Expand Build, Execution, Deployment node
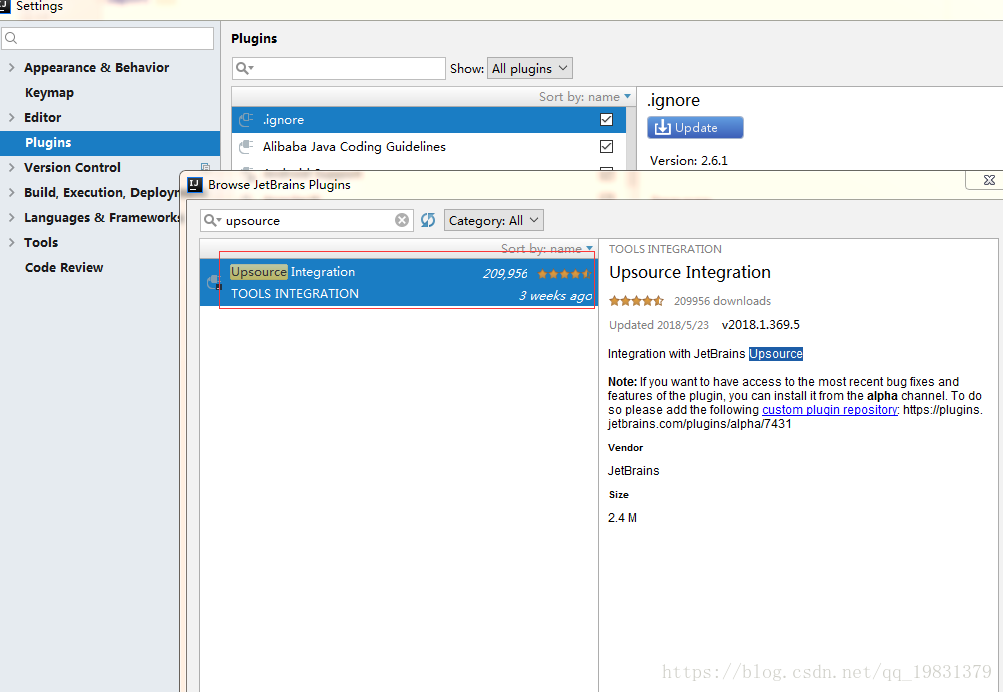Viewport: 1003px width, 692px height. click(12, 192)
